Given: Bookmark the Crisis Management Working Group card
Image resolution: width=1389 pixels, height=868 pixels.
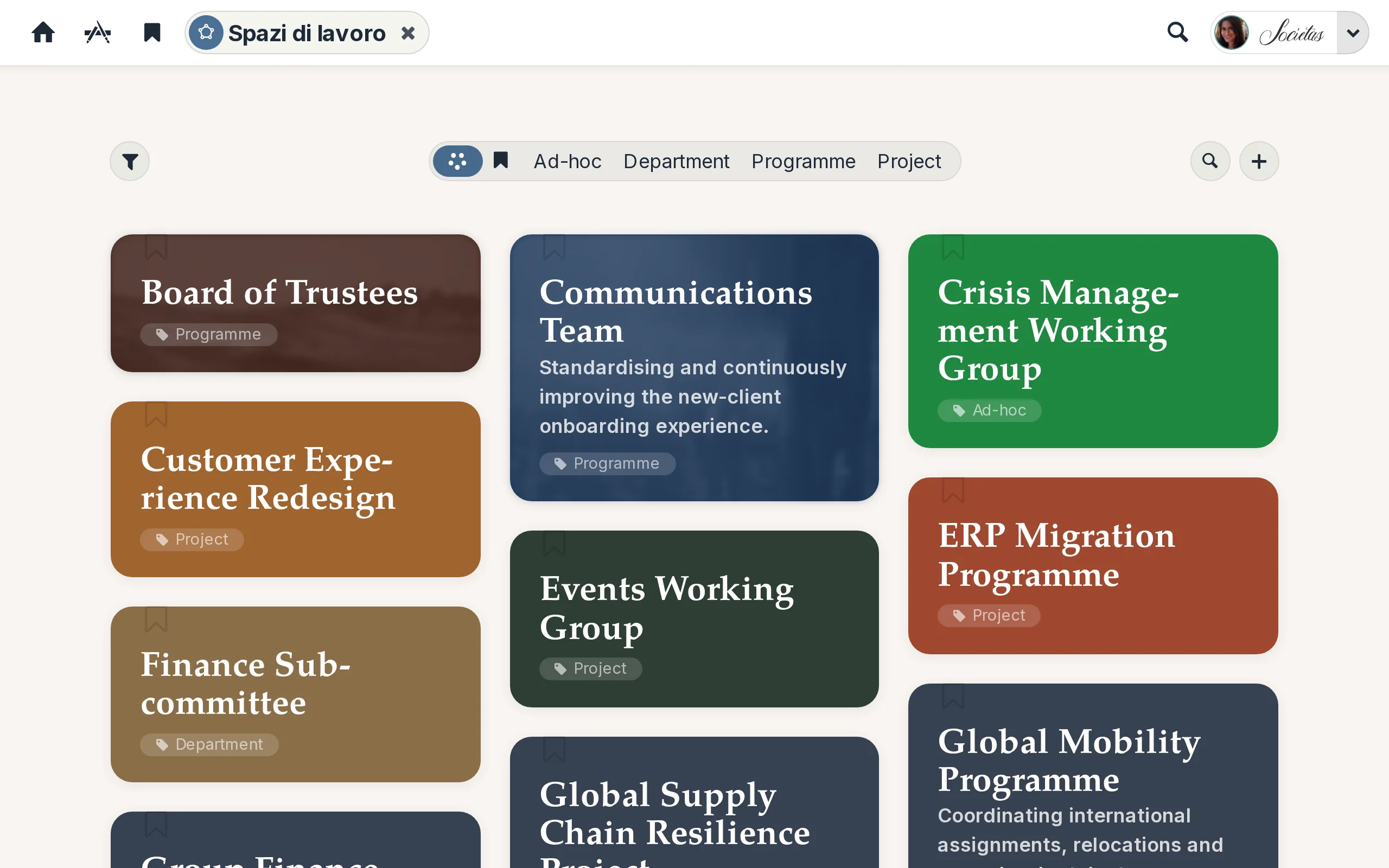Looking at the screenshot, I should point(953,247).
